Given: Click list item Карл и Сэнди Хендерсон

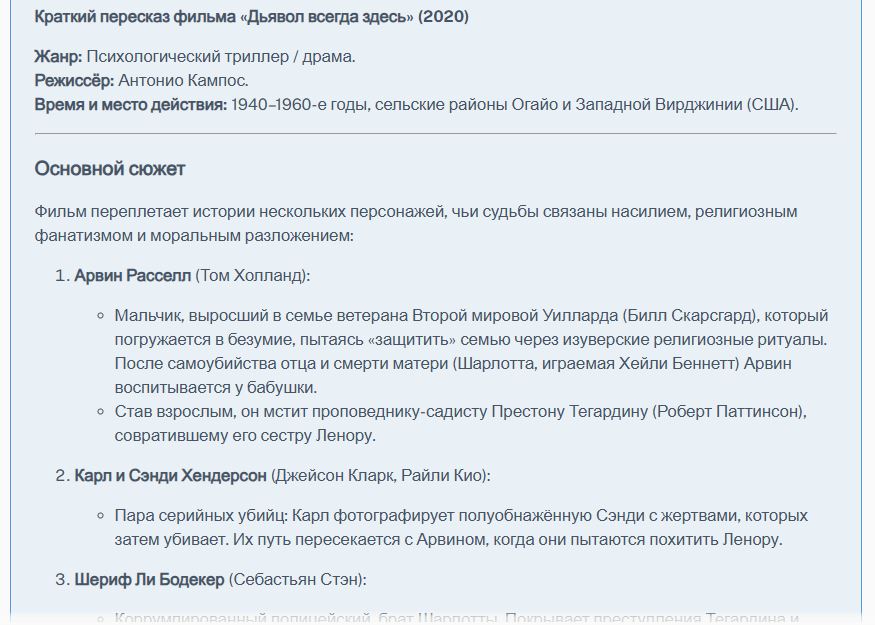Looking at the screenshot, I should click(171, 476).
